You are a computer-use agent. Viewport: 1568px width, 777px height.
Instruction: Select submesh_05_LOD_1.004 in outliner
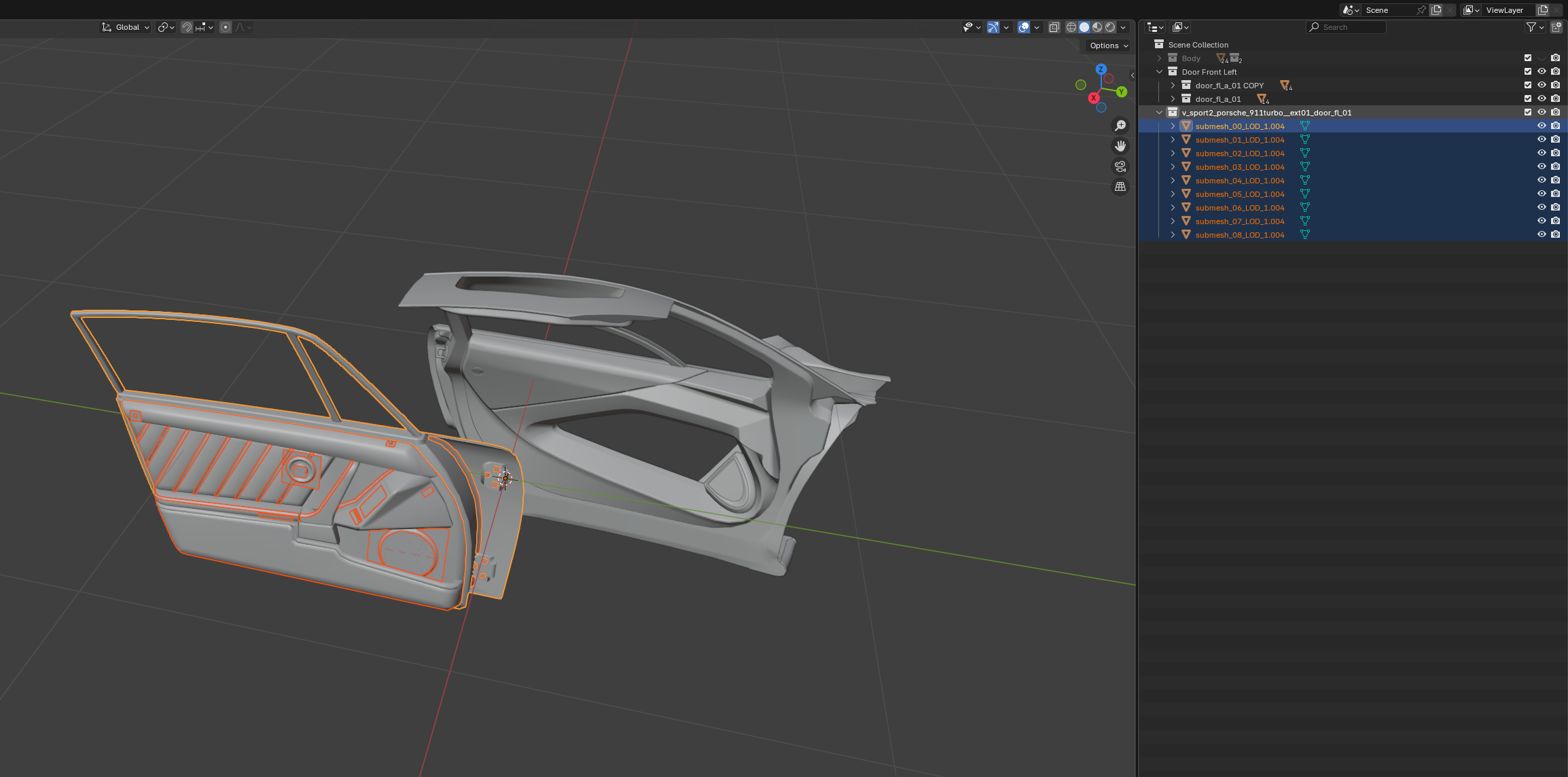(x=1239, y=194)
